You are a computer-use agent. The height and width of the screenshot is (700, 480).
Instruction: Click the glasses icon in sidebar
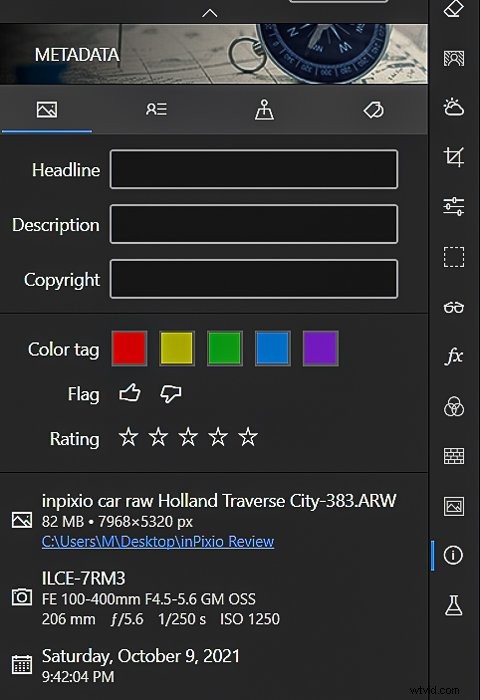pos(454,307)
